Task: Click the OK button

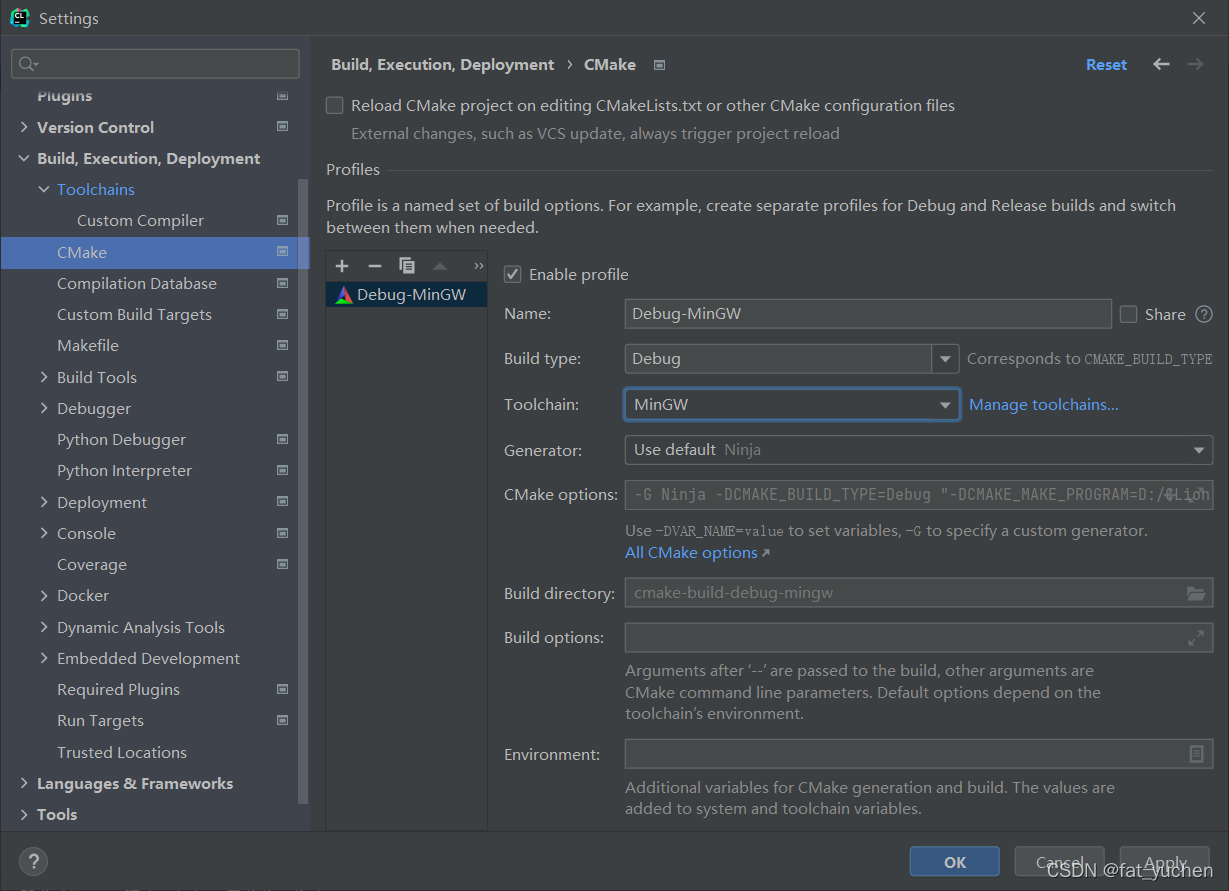Action: tap(955, 862)
